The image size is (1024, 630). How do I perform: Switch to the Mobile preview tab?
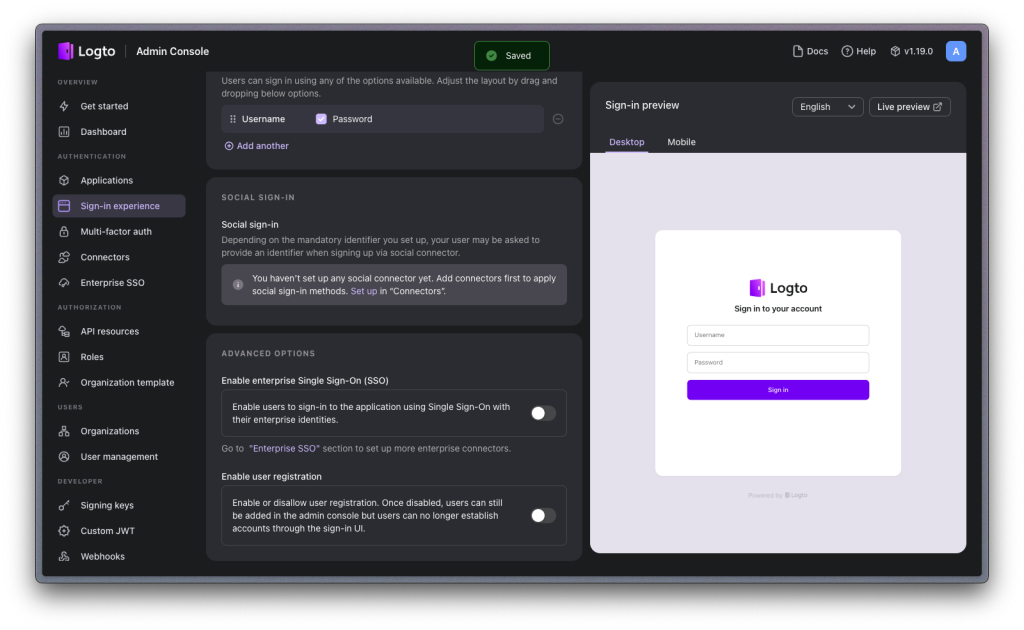tap(681, 142)
